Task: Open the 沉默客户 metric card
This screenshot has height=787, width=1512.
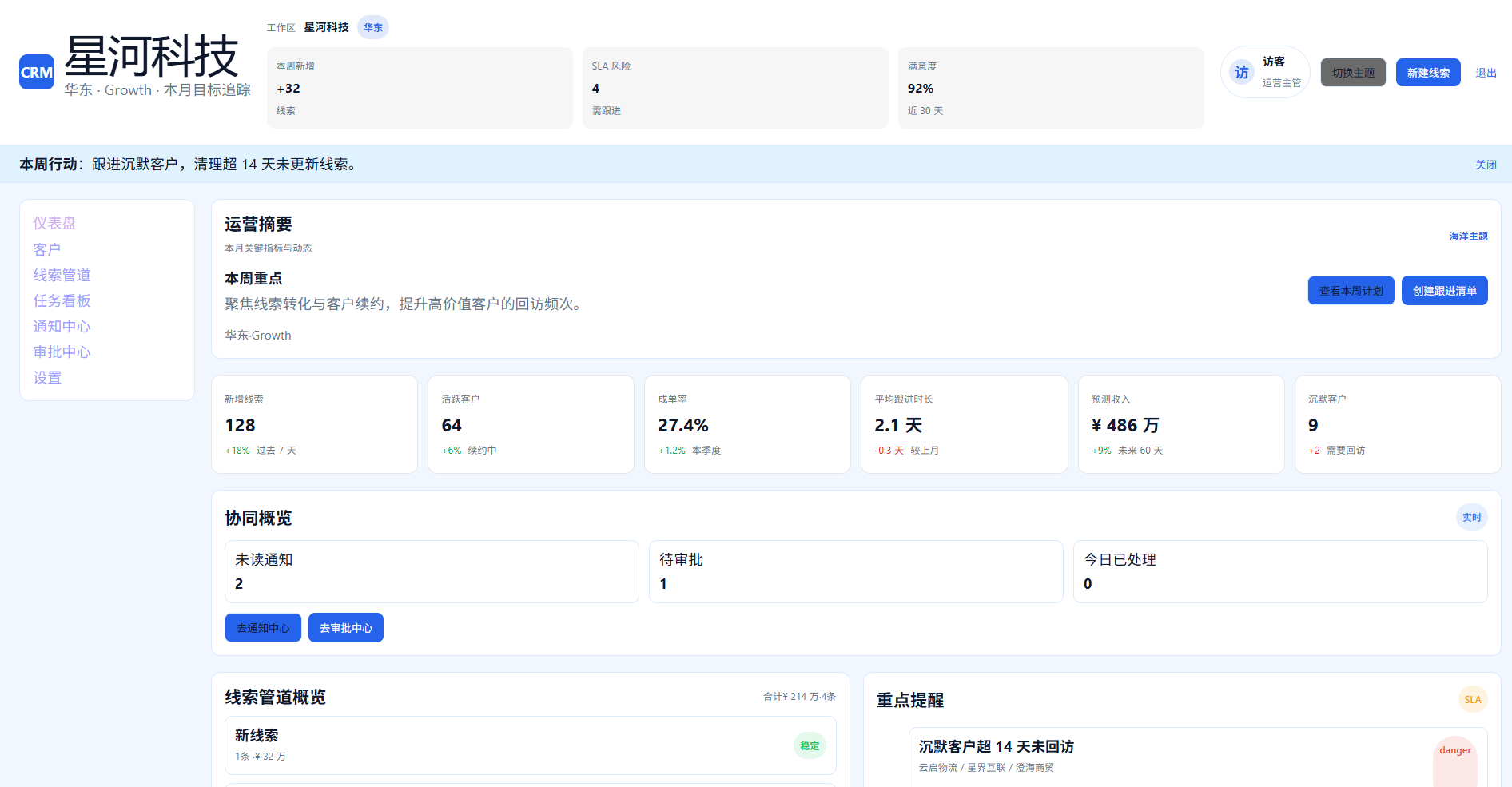Action: click(1397, 424)
